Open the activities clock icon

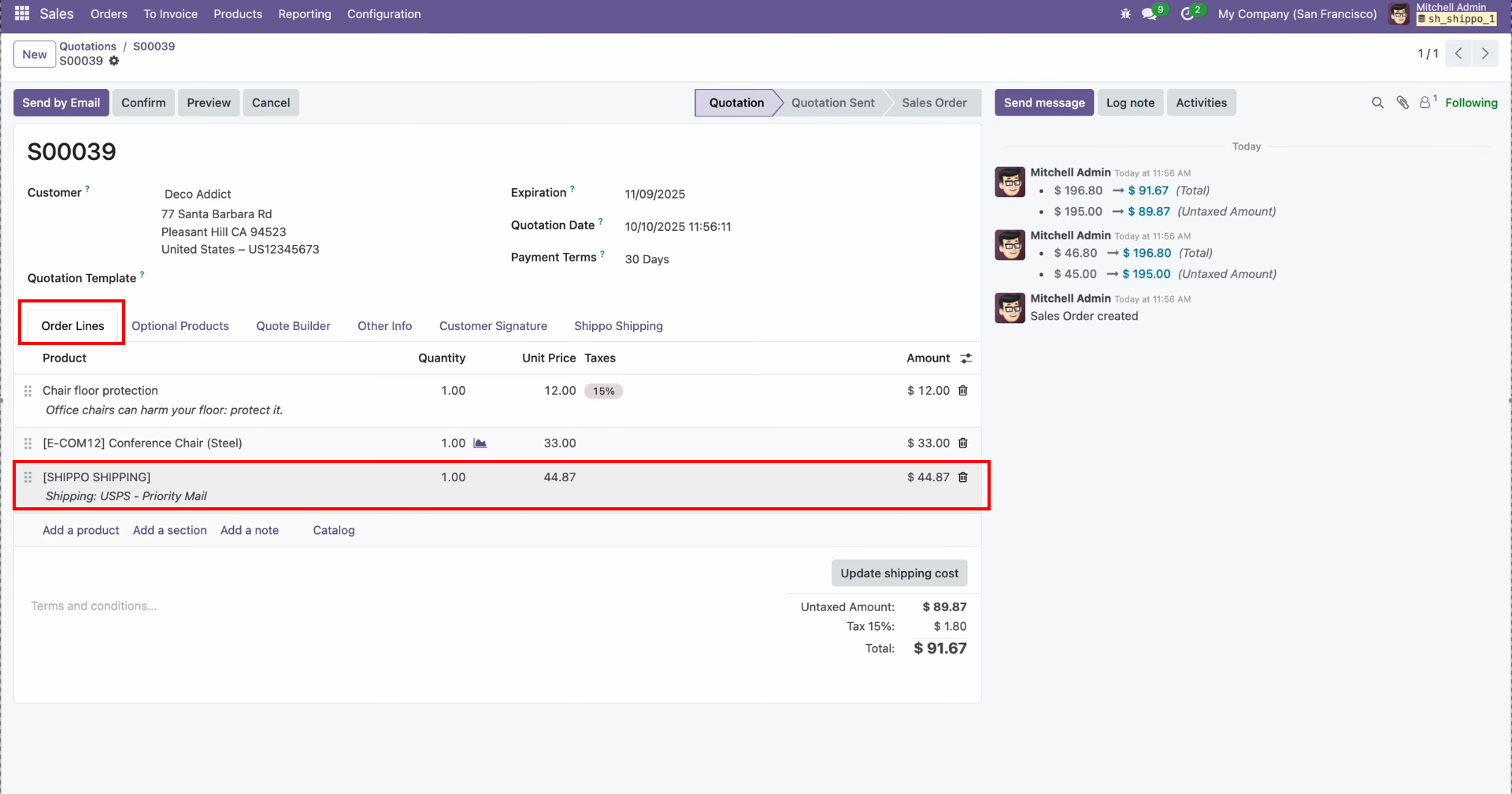(x=1188, y=14)
